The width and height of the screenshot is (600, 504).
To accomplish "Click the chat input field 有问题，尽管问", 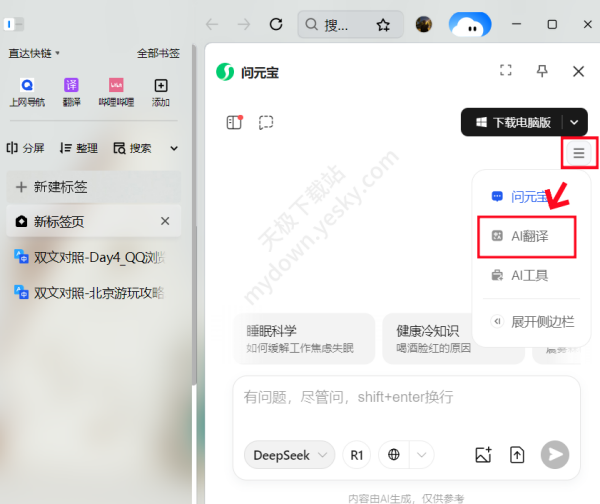I will (400, 398).
